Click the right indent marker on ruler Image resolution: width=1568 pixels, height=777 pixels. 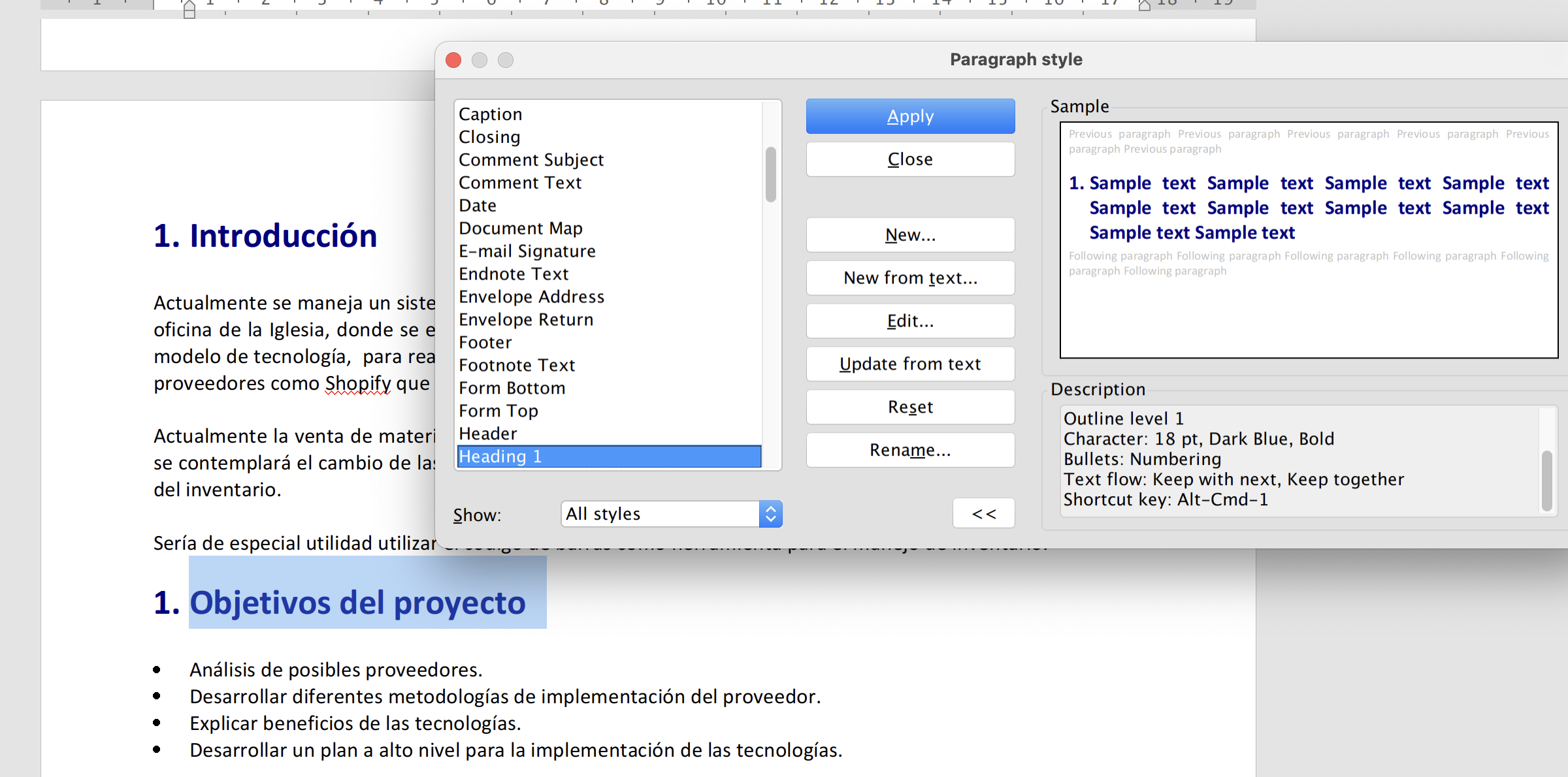click(x=1144, y=7)
